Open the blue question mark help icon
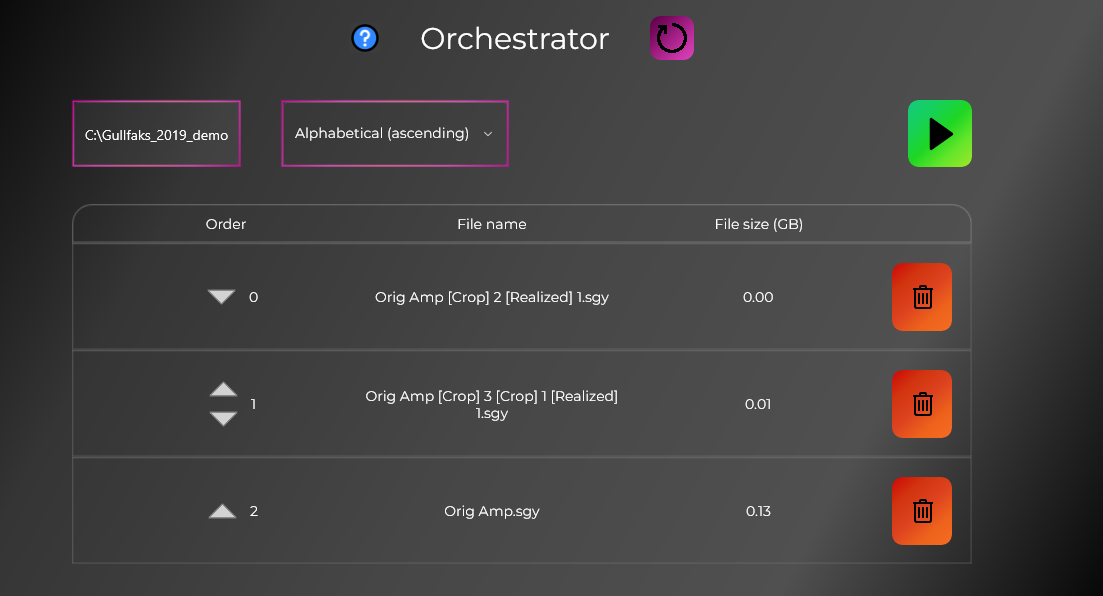This screenshot has height=596, width=1103. 365,38
